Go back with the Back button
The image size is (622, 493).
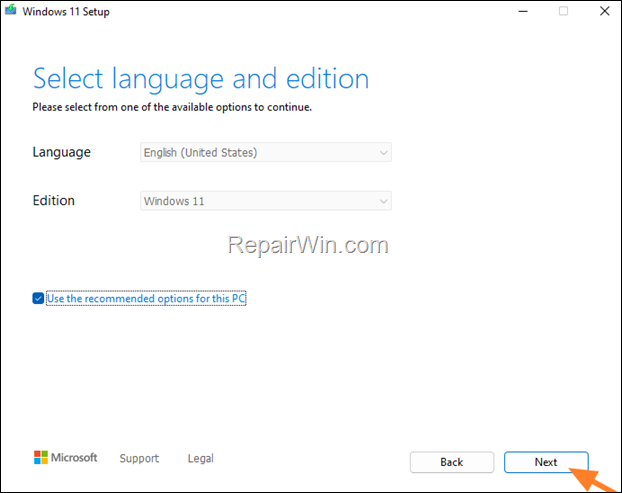coord(452,462)
